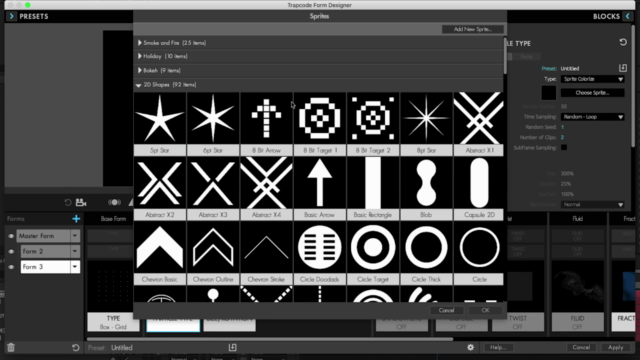Confirm sprite choice with OK
This screenshot has height=360, width=640.
point(485,310)
